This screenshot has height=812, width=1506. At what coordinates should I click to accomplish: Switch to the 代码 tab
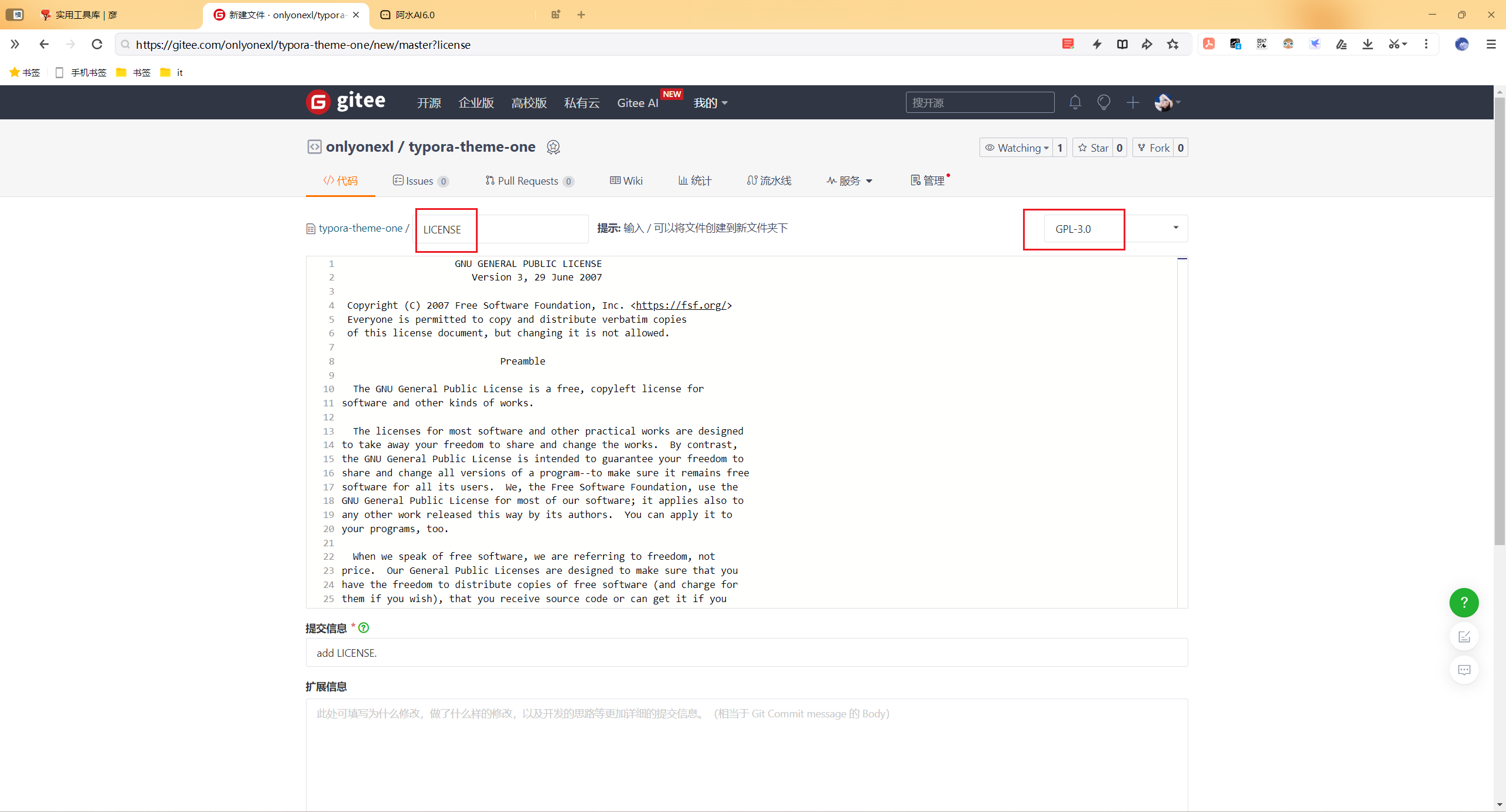340,181
